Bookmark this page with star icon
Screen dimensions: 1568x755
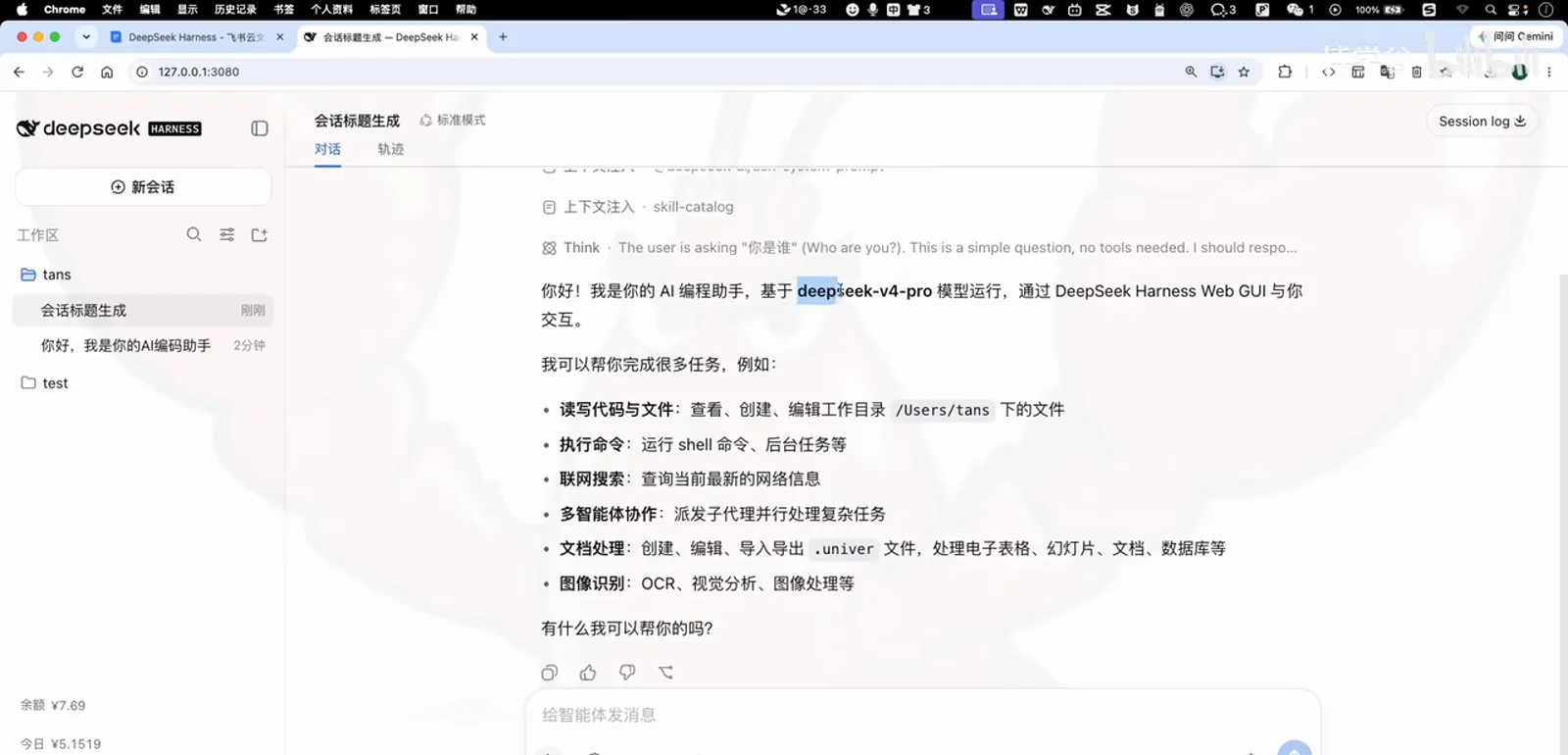coord(1244,72)
